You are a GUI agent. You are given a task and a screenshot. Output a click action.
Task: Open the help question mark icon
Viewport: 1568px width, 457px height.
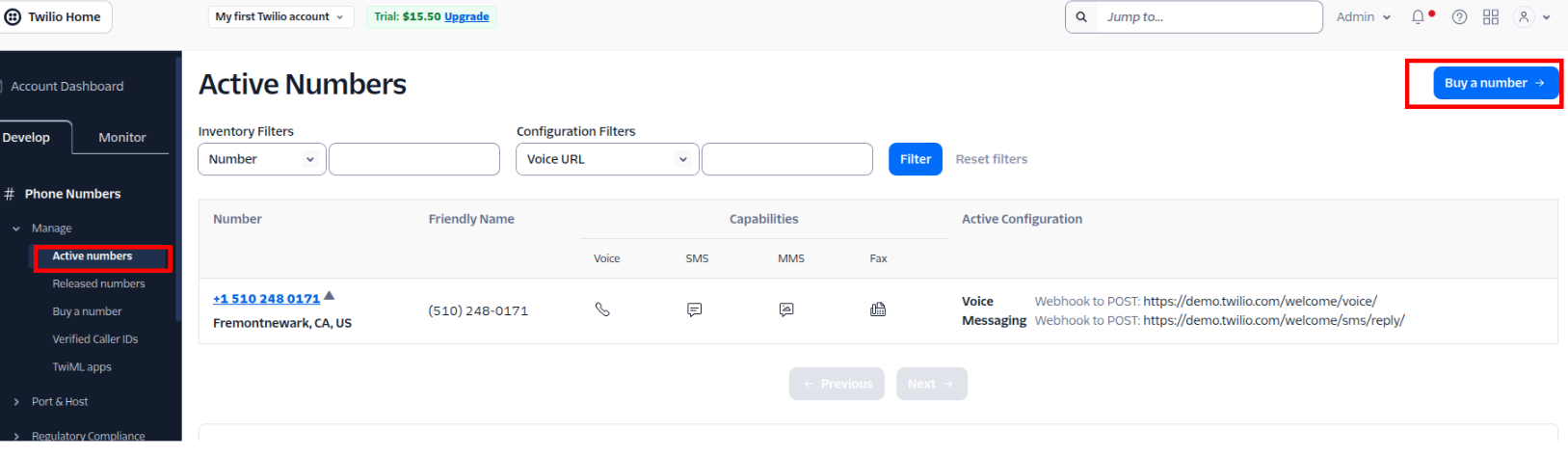(1459, 17)
